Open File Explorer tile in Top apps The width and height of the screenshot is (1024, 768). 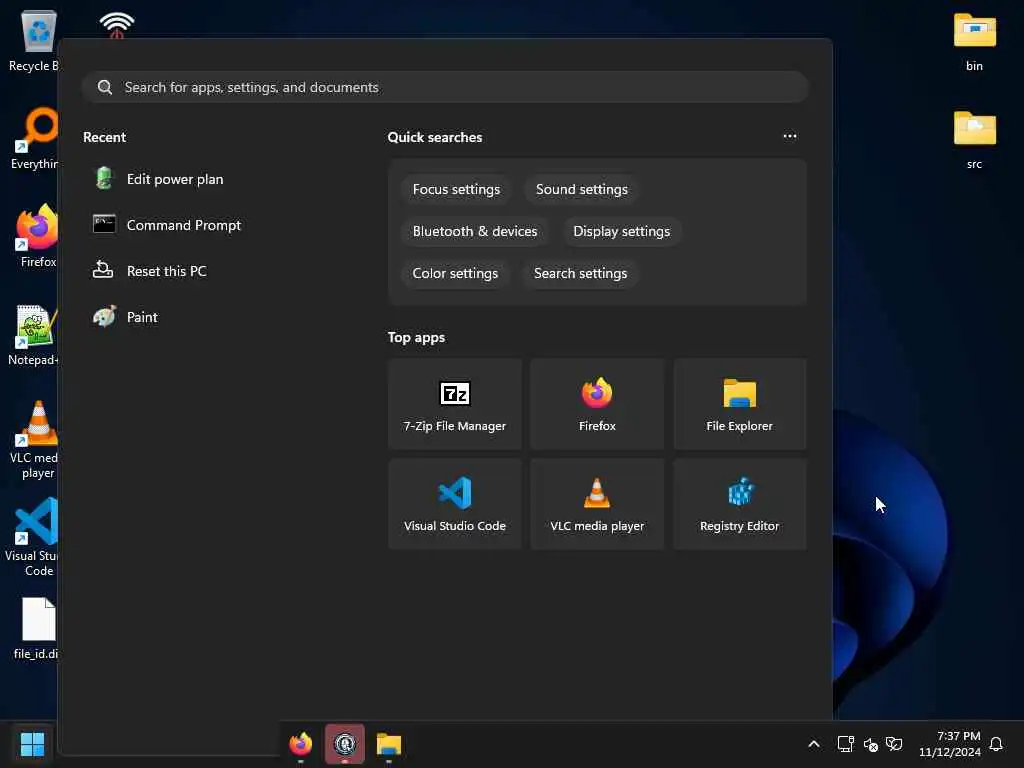739,404
